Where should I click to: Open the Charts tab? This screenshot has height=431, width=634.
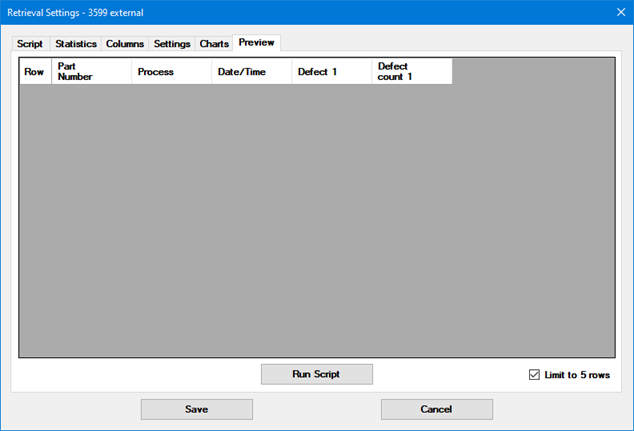[x=214, y=44]
